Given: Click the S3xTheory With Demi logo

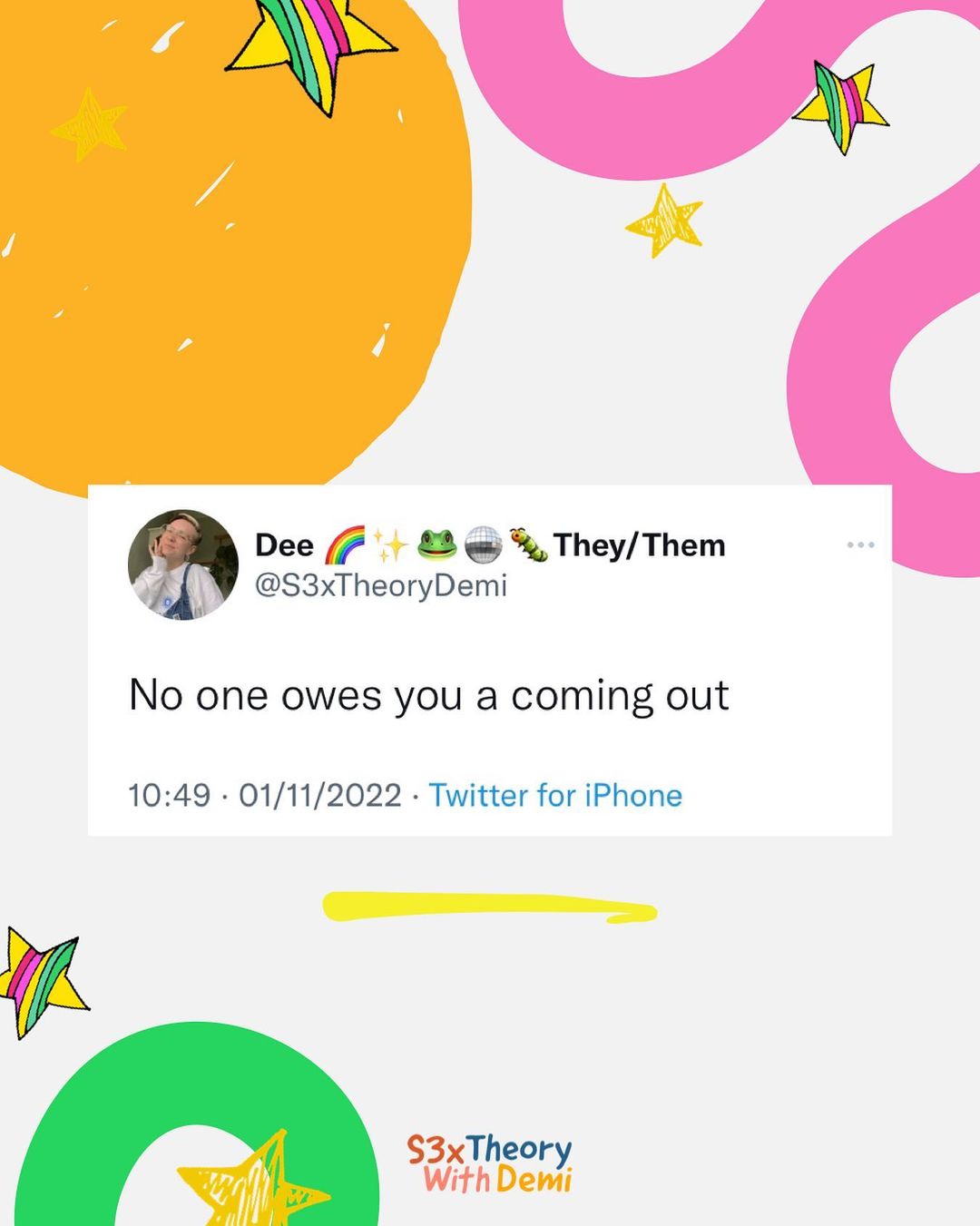Looking at the screenshot, I should click(x=490, y=1162).
